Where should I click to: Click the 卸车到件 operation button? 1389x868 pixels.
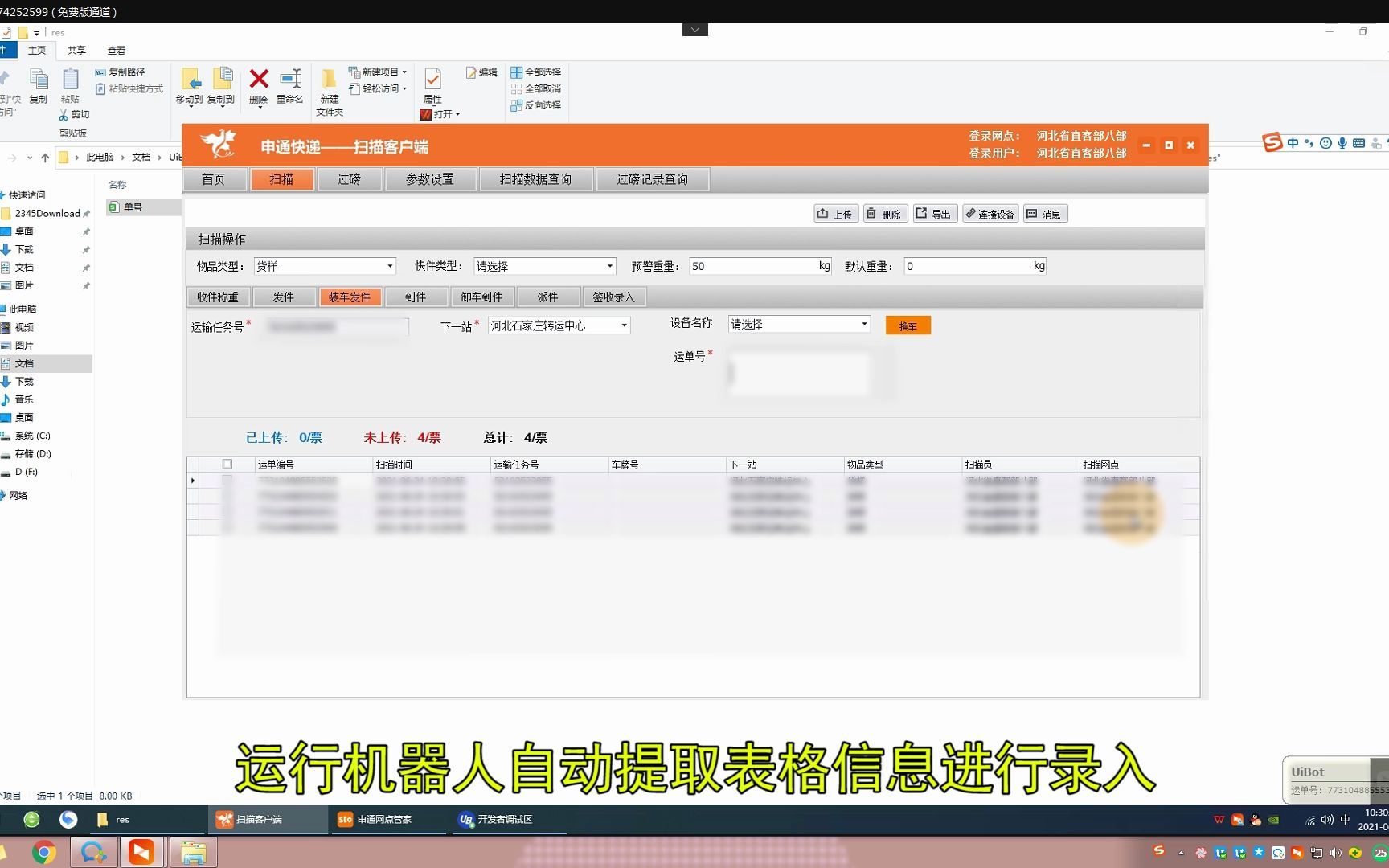pyautogui.click(x=481, y=297)
